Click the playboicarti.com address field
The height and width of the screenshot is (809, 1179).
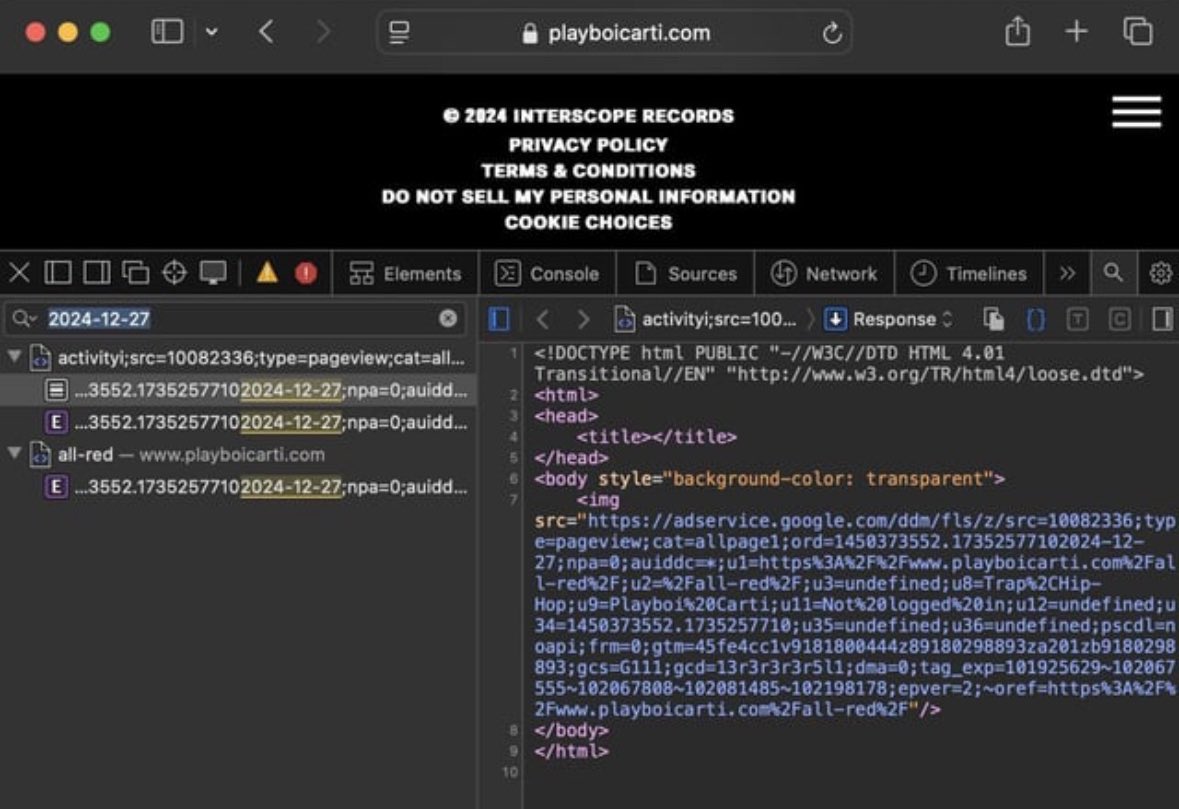(x=615, y=33)
